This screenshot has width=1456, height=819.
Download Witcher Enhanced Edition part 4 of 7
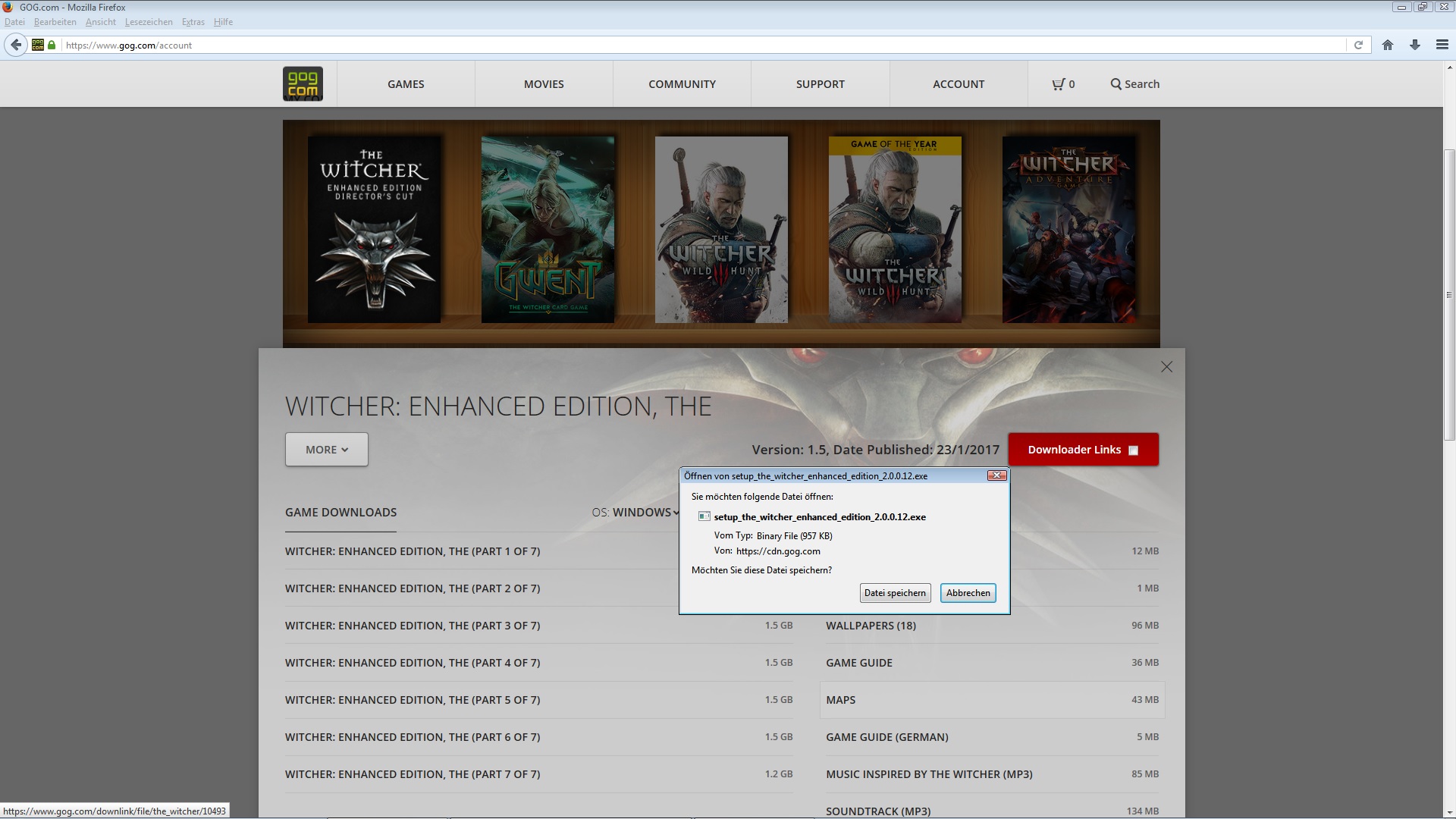[x=538, y=663]
